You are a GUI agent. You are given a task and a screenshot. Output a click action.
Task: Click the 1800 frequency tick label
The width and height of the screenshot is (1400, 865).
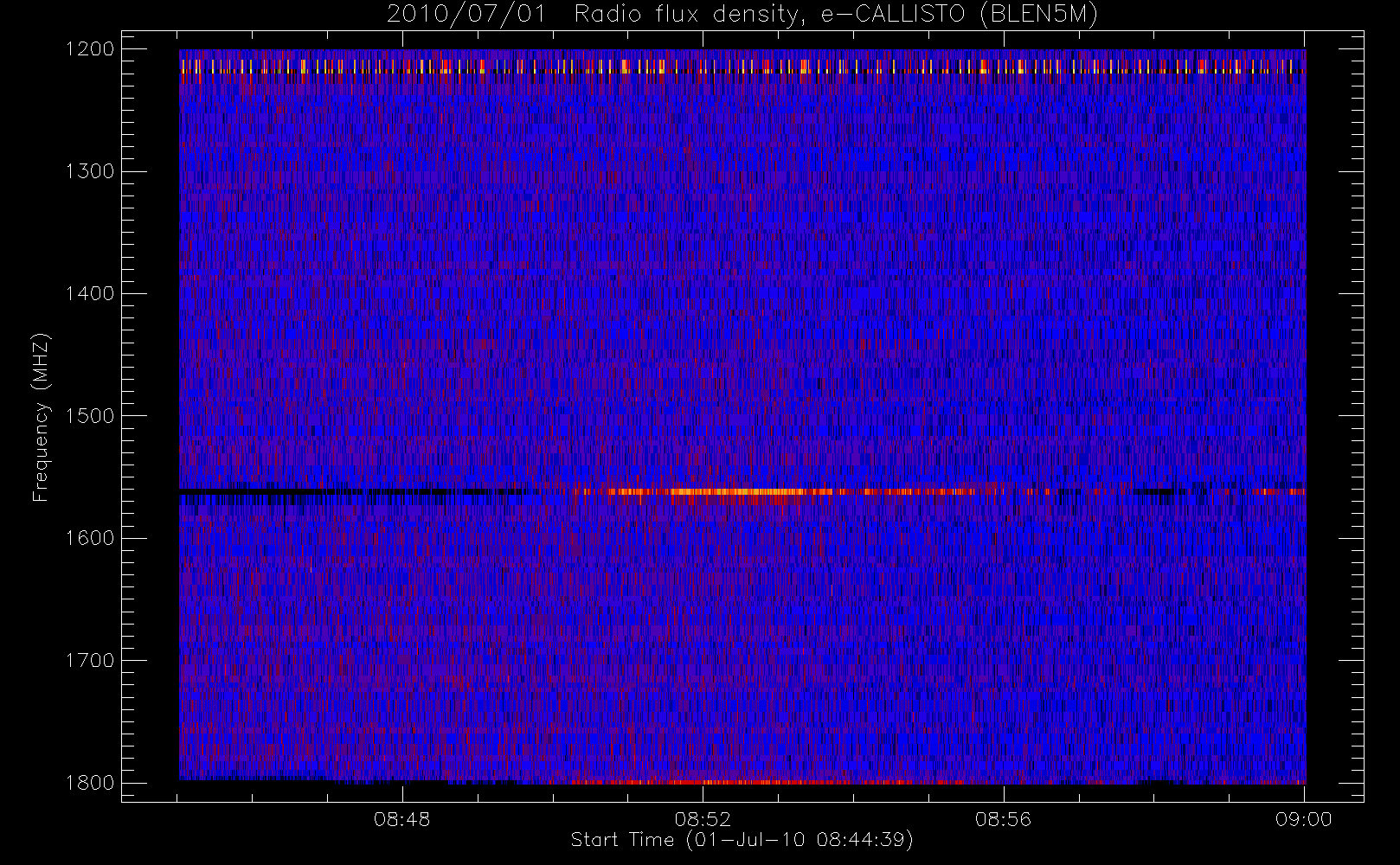pos(90,783)
